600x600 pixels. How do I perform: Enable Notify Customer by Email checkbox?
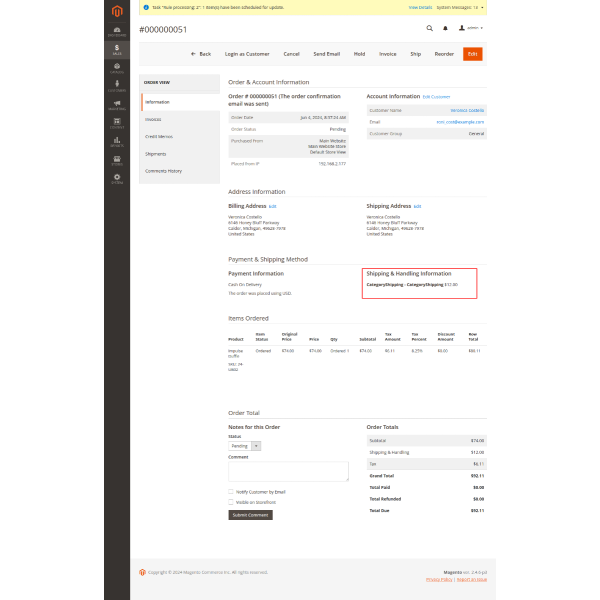point(231,492)
